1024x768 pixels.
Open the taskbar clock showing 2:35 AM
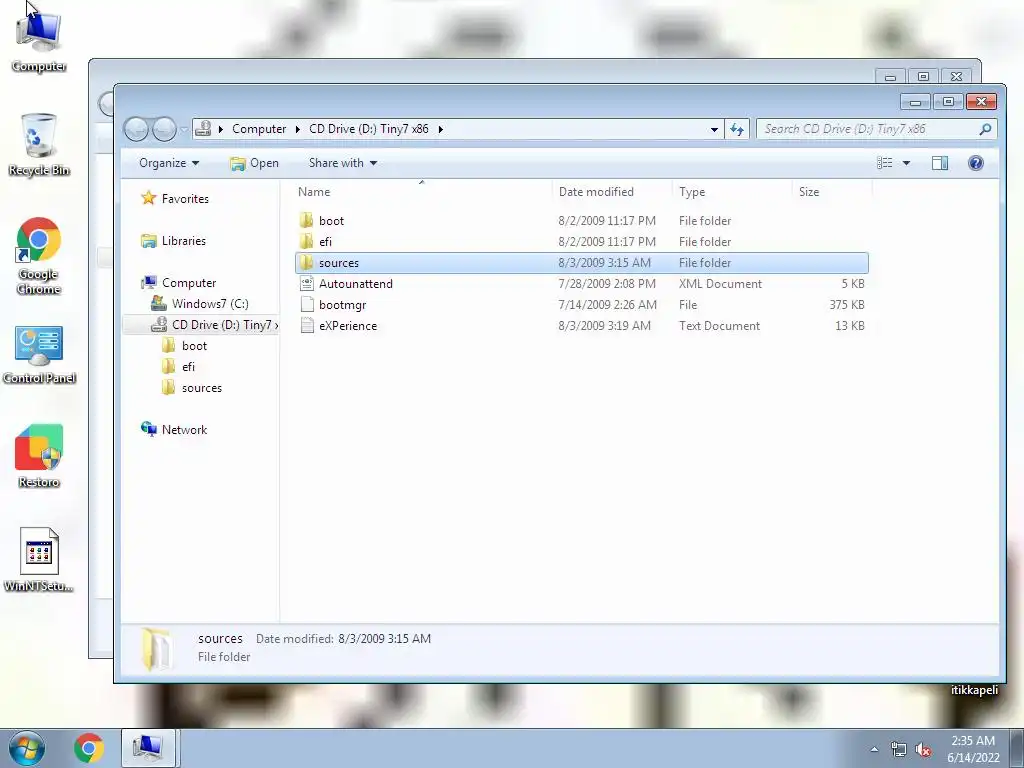coord(973,749)
